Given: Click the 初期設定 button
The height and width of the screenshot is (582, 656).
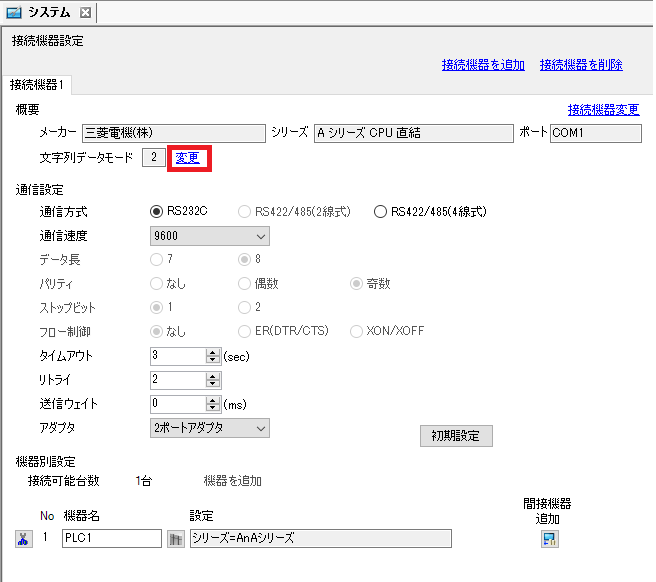Looking at the screenshot, I should [x=456, y=436].
